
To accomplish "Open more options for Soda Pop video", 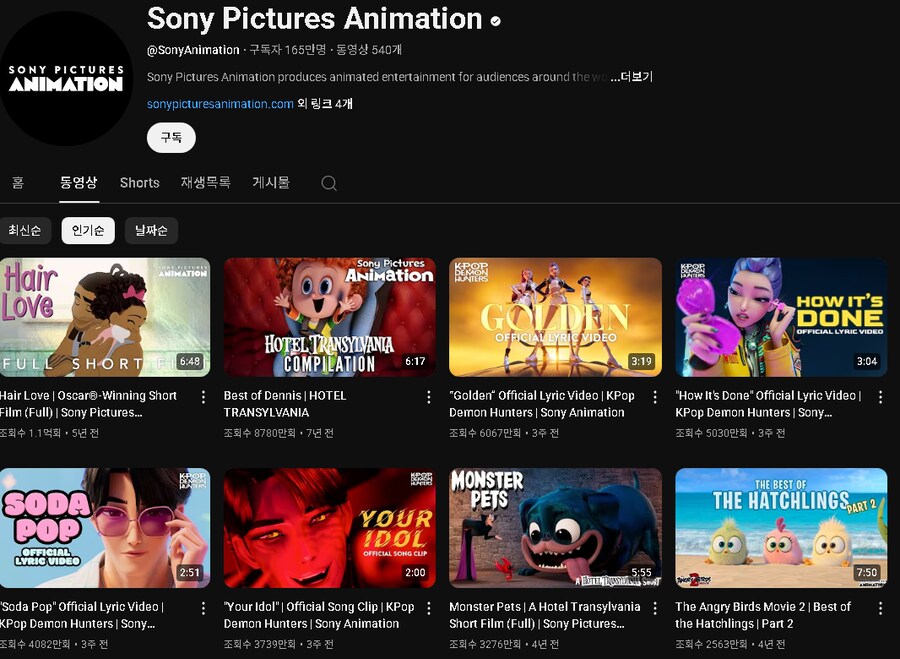I will coord(203,608).
